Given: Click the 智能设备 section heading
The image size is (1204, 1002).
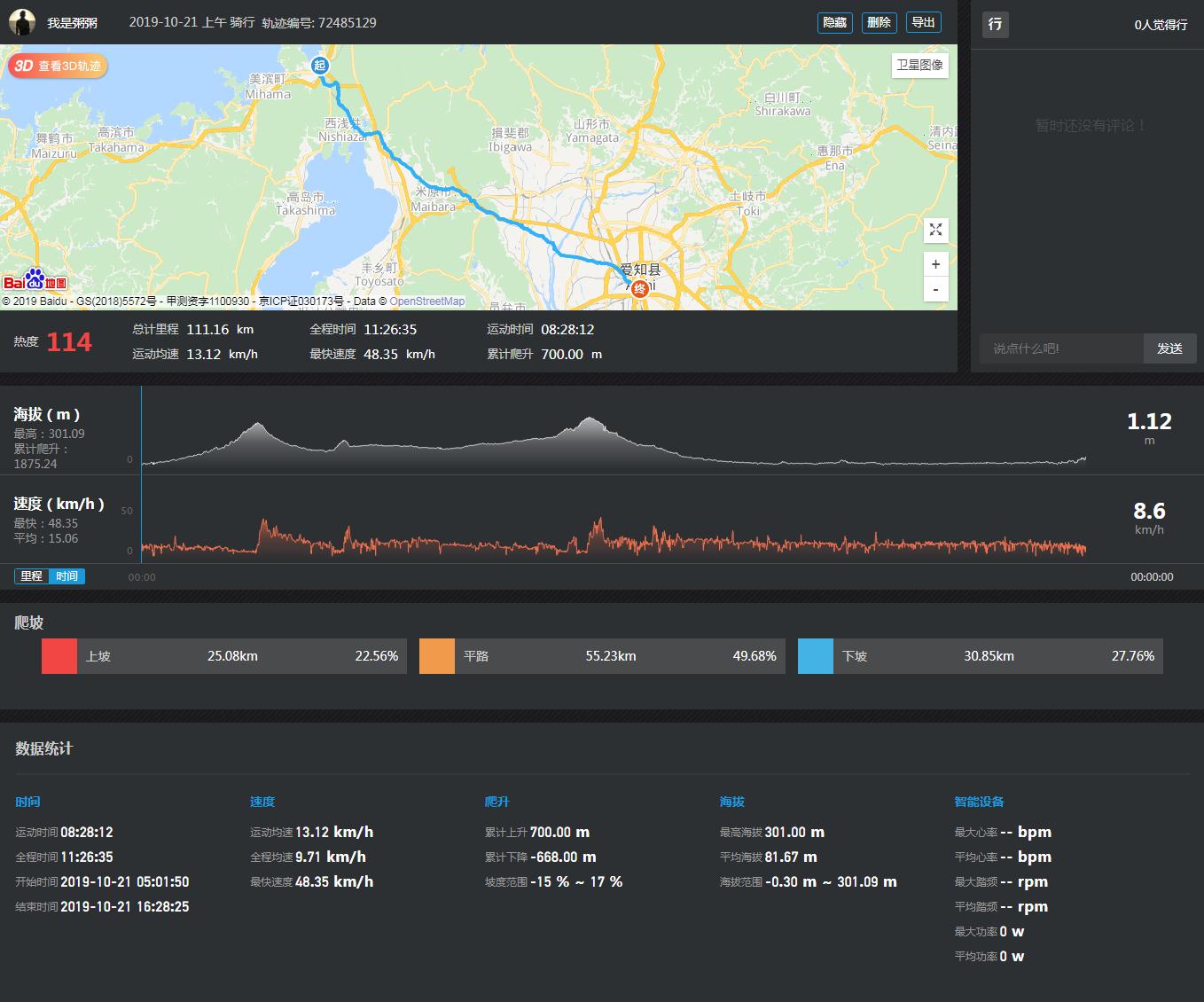Looking at the screenshot, I should [979, 802].
